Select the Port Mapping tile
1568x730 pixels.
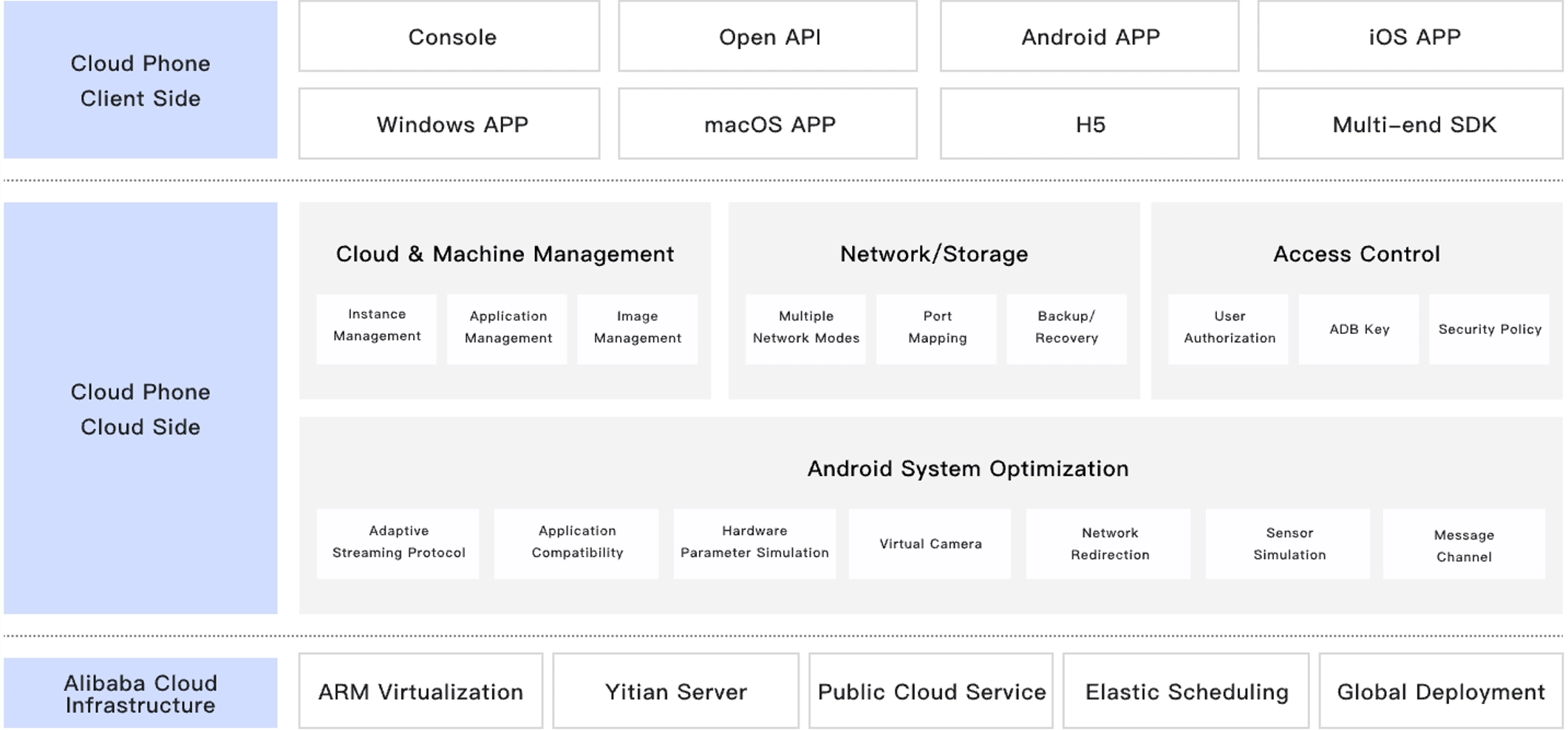936,329
